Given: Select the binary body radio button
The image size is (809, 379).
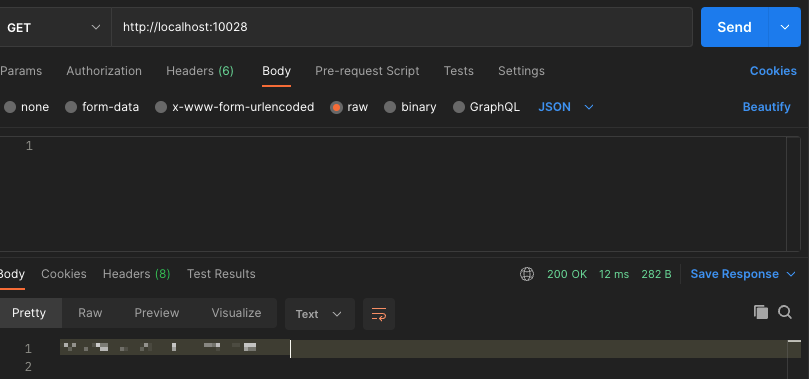Looking at the screenshot, I should [390, 107].
